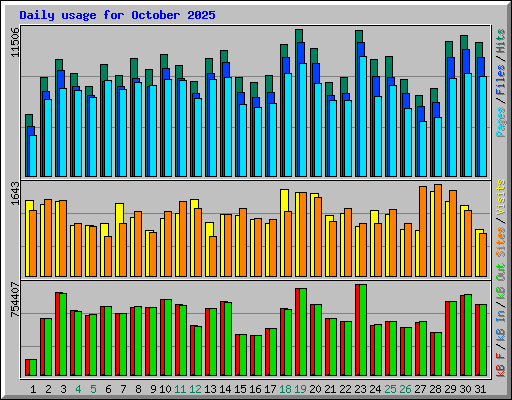Click day label 9 on the x-axis
The image size is (512, 400).
(x=153, y=389)
